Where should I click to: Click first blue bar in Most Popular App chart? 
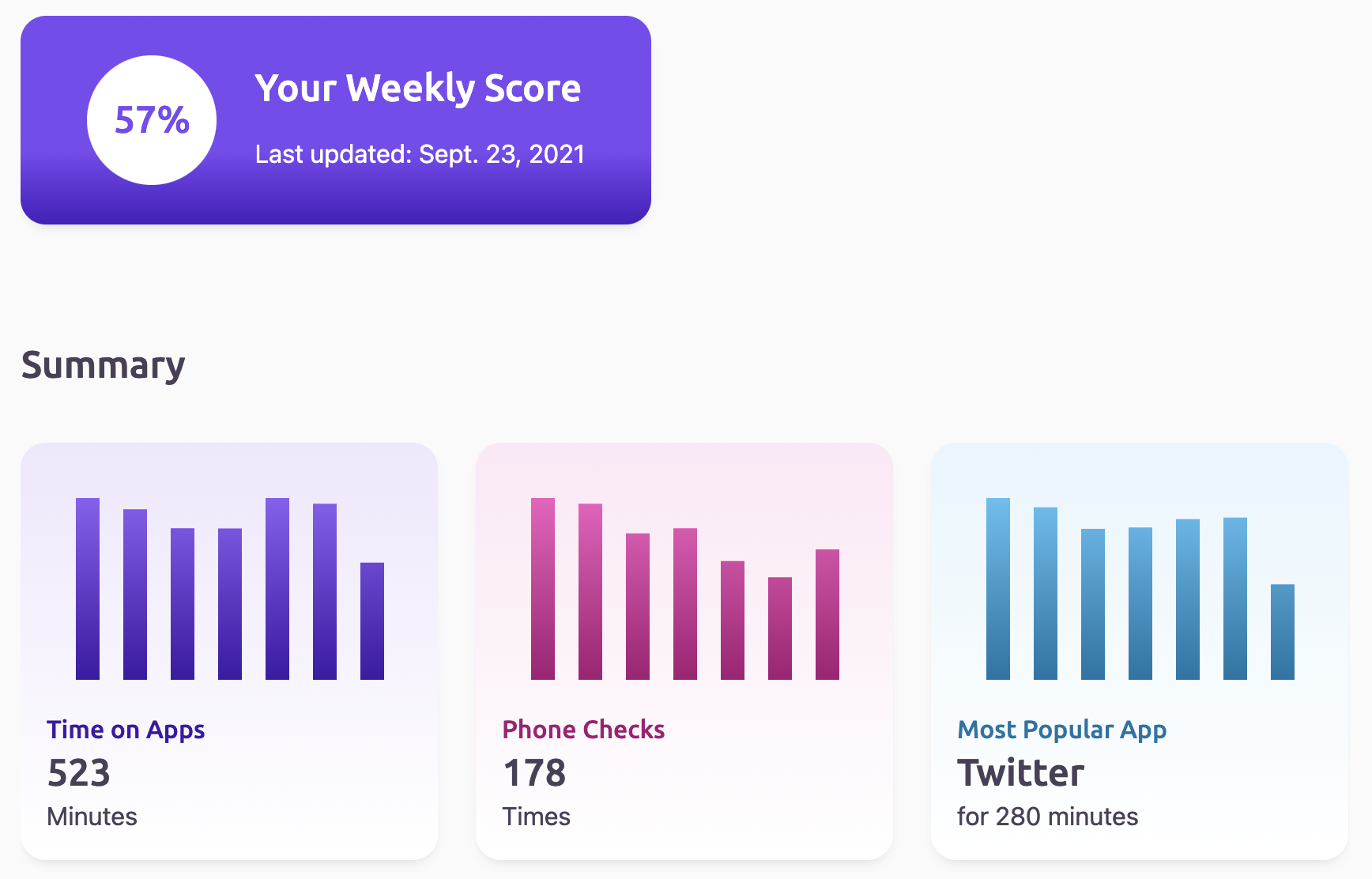[x=998, y=589]
